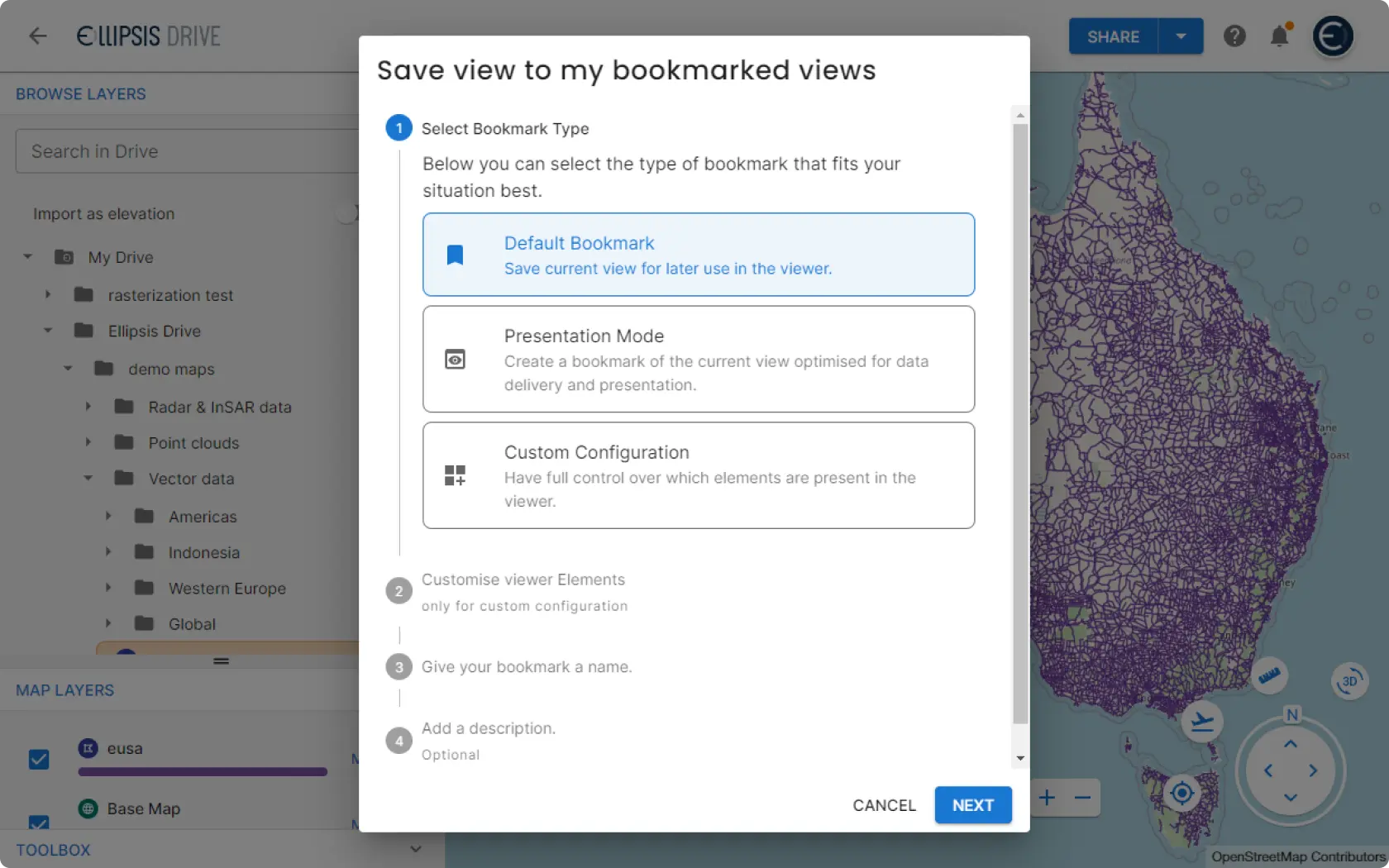Uncheck the eusa layer checkbox

(39, 759)
